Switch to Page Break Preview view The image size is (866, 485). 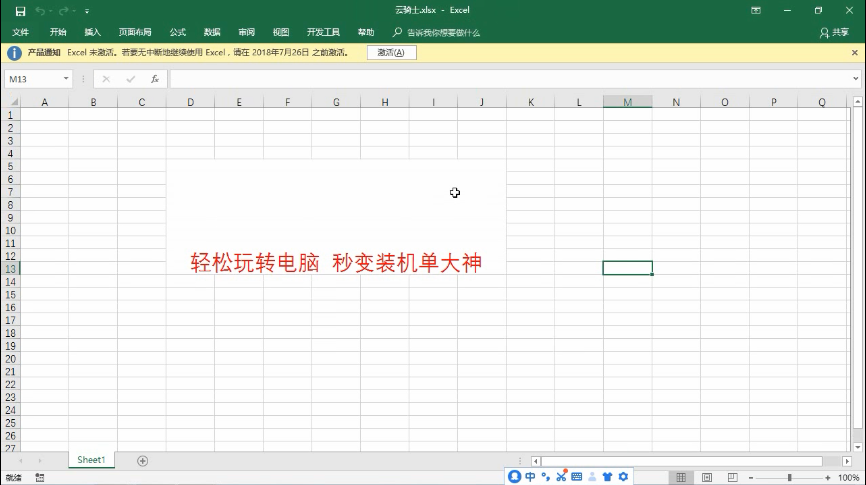[732, 477]
